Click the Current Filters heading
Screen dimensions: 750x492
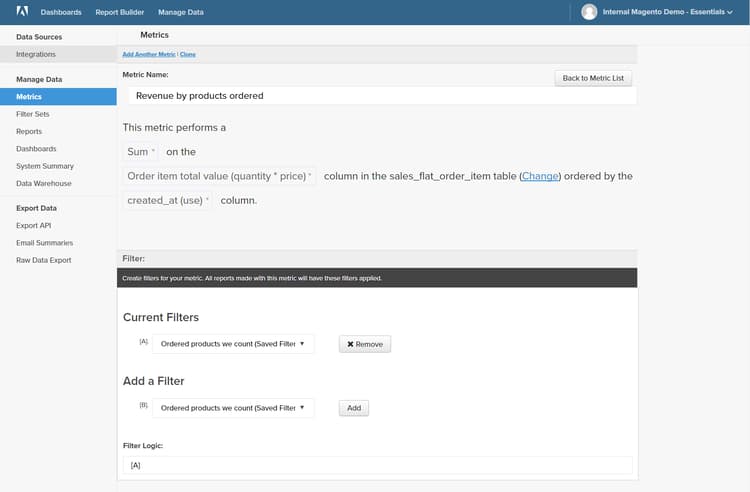pos(161,317)
